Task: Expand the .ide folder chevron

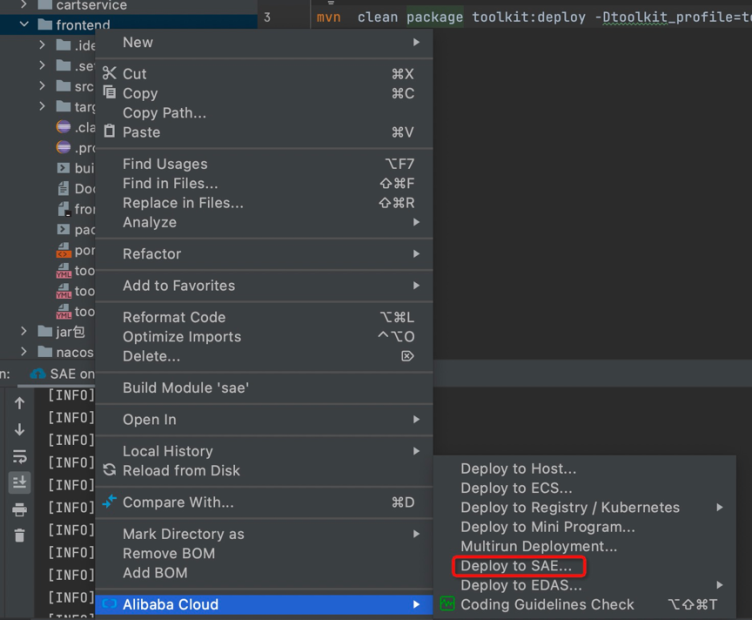Action: 42,45
